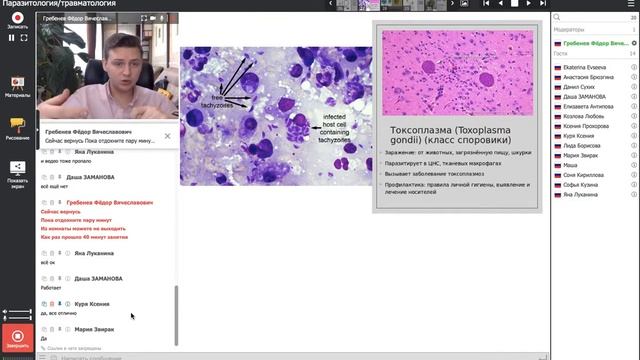Toggle presenter camera icon on video
Image resolution: width=640 pixels, height=360 pixels.
tap(153, 18)
